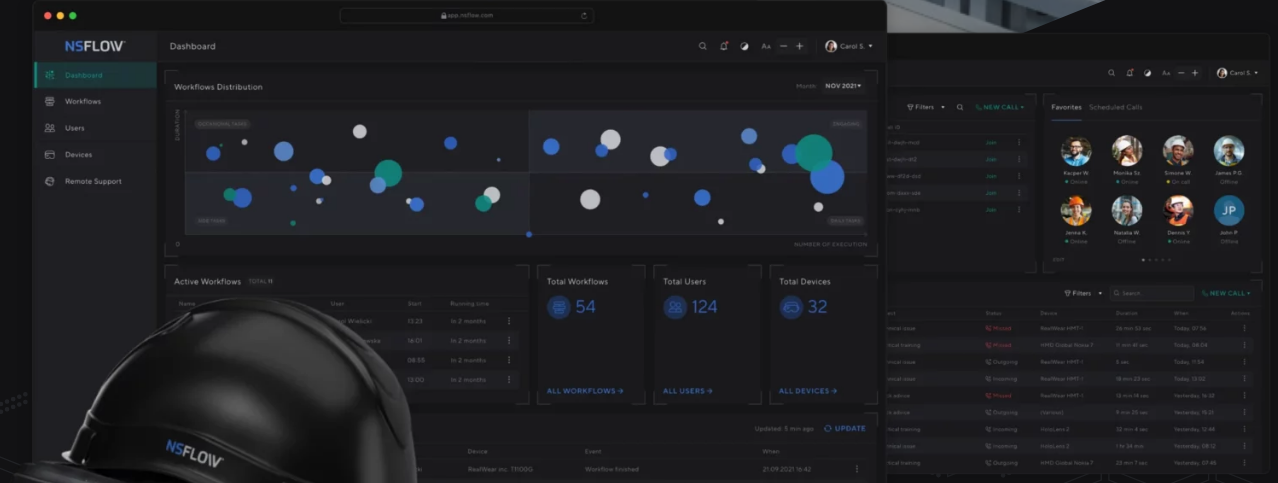Click the Total Workflows icon beside 54

tap(559, 307)
